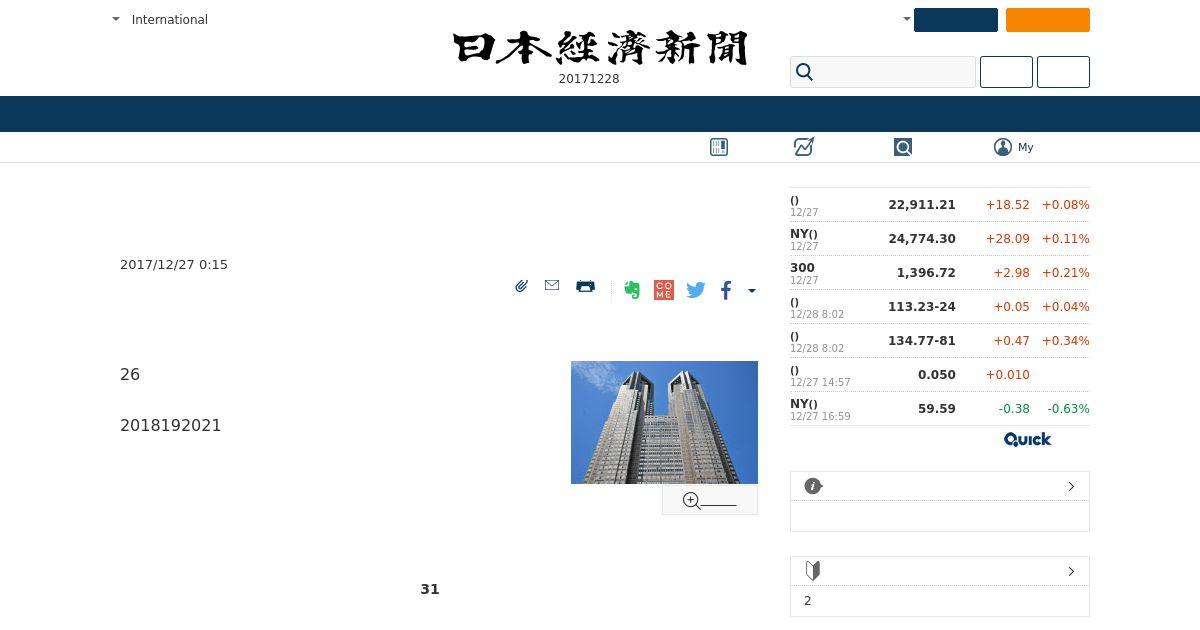This screenshot has width=1200, height=630.
Task: Click the QUICK logo under the market table
Action: (x=1027, y=439)
